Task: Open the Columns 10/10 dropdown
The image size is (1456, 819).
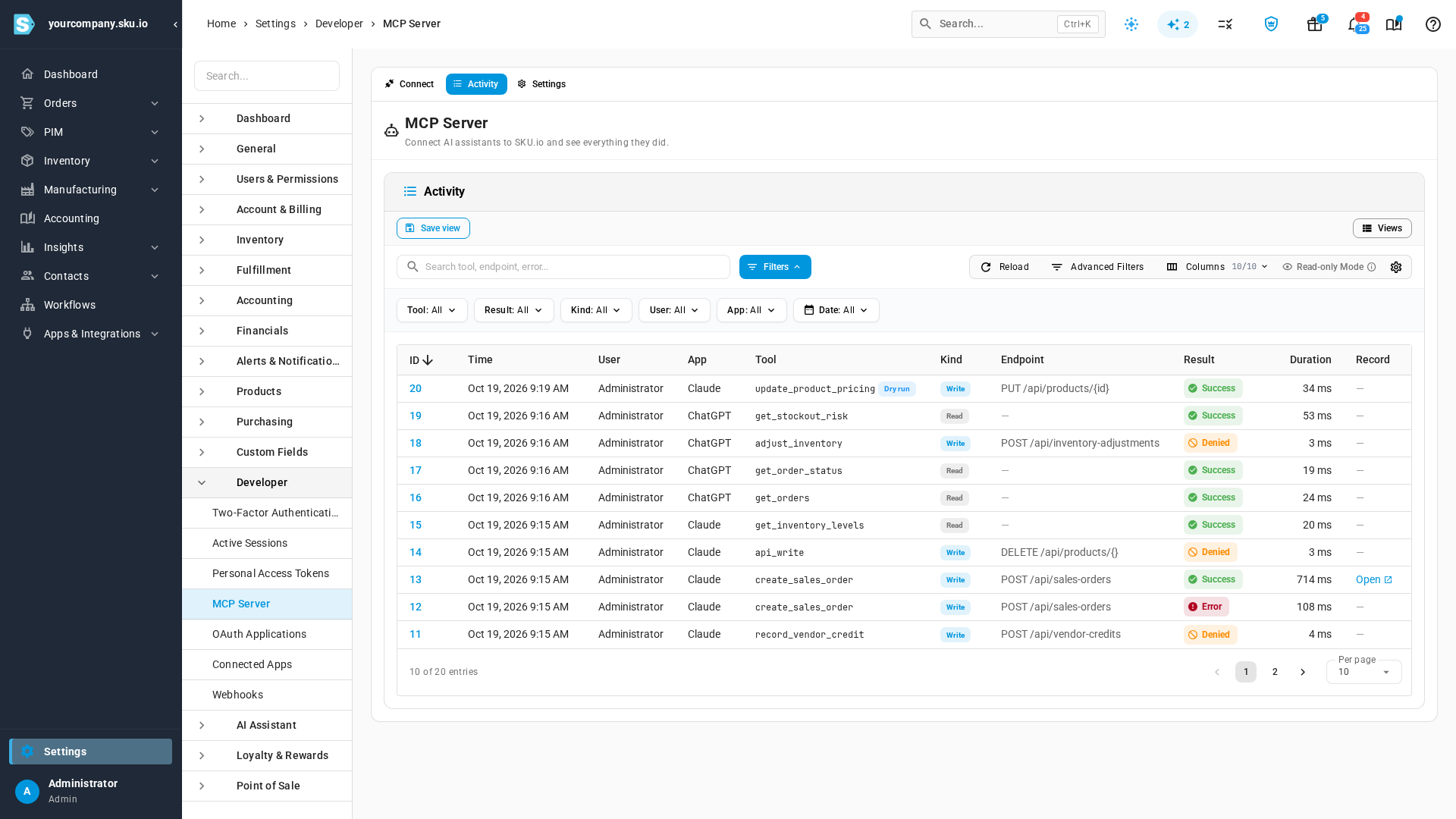Action: 1216,267
